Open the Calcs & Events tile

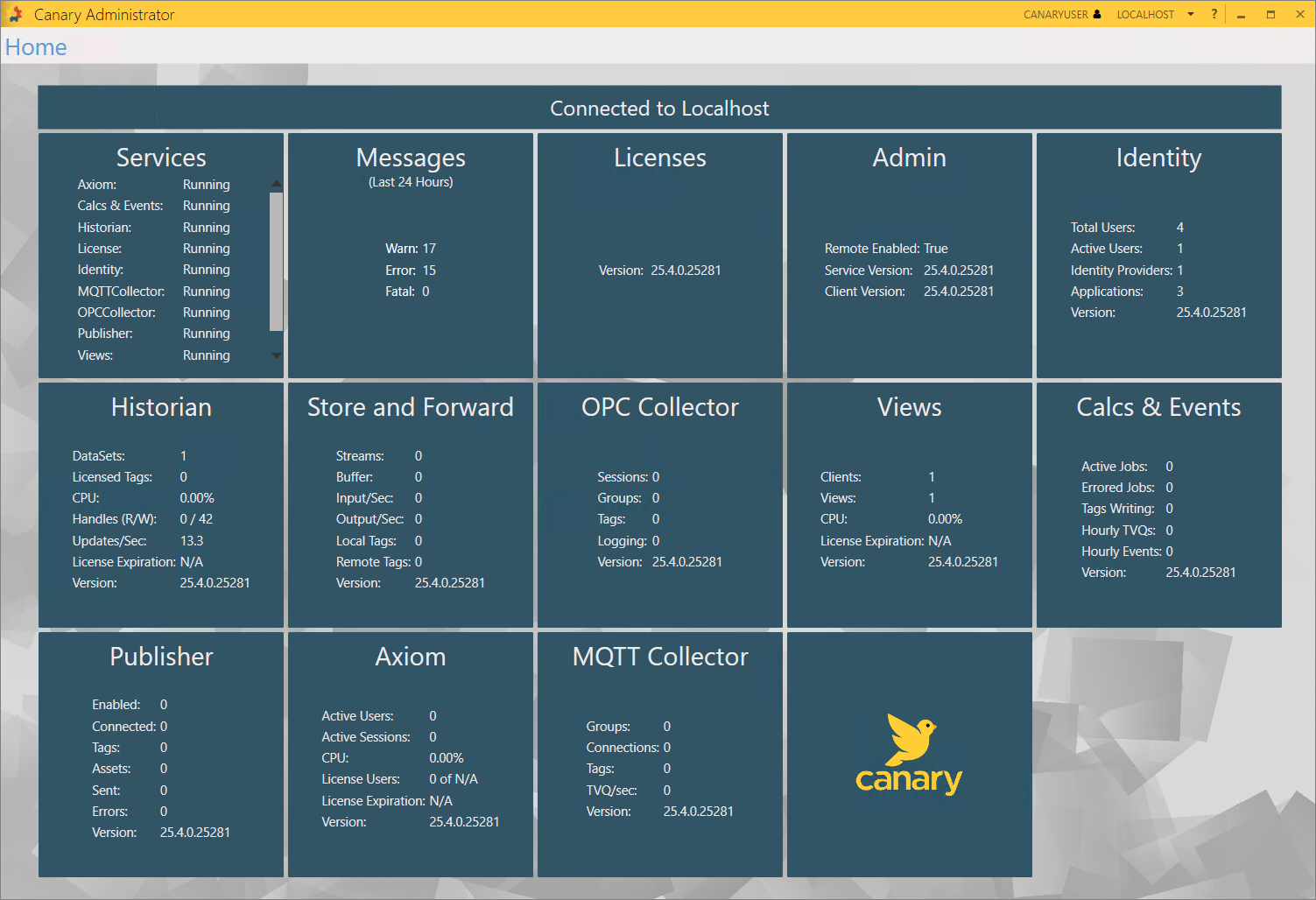[1158, 505]
